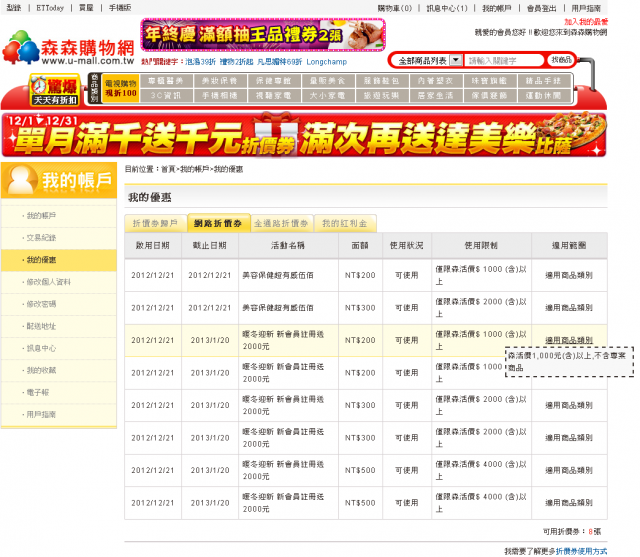Select hot keyword 禮物2折起
Image resolution: width=640 pixels, height=557 pixels.
(236, 62)
